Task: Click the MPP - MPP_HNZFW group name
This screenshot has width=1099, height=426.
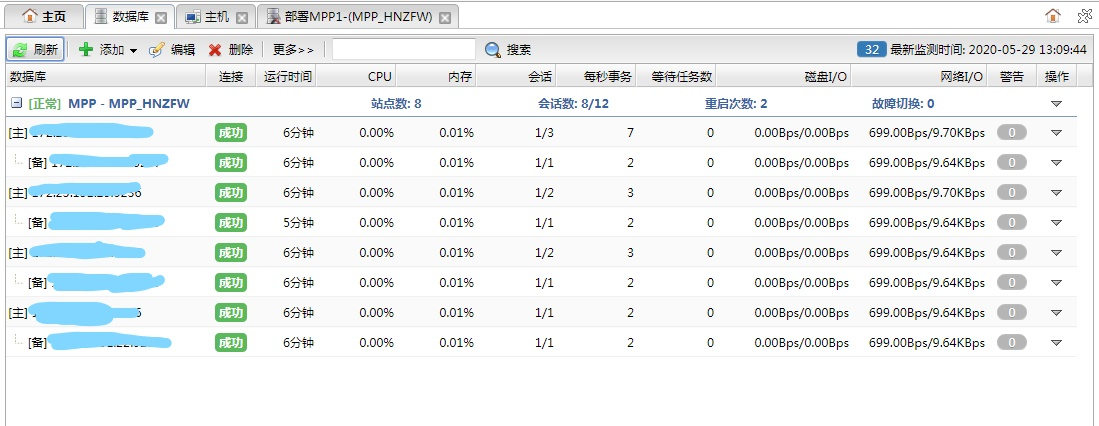Action: click(x=128, y=104)
